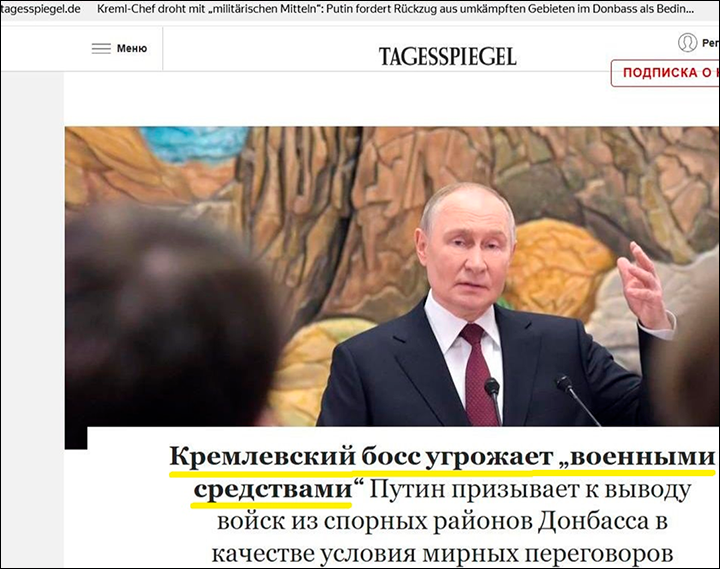Click the black corner block below photo
This screenshot has height=569, width=720.
[76, 437]
